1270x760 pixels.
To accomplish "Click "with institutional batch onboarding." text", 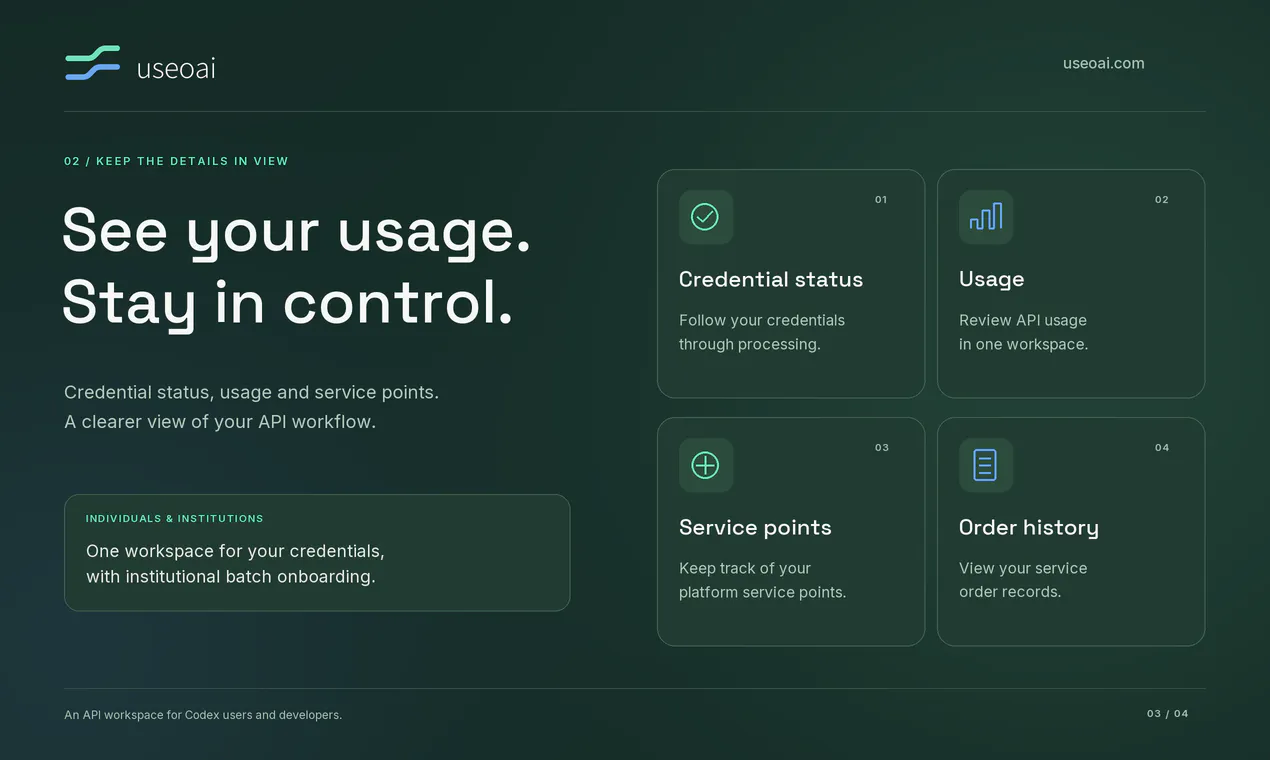I will click(231, 577).
